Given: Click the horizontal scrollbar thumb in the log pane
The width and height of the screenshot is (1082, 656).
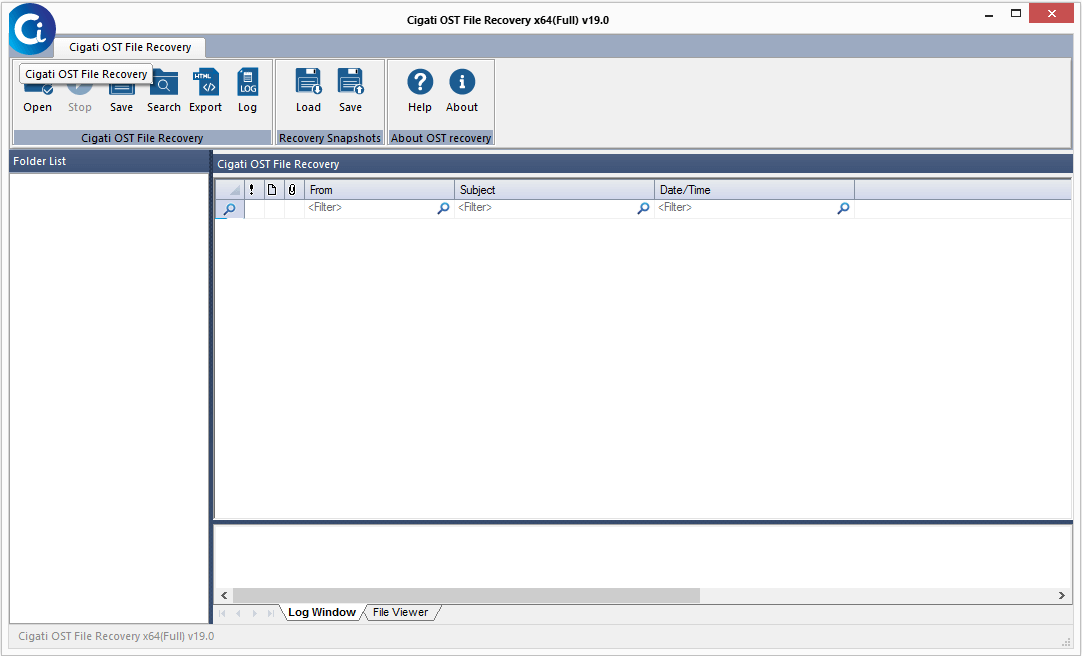Looking at the screenshot, I should (x=466, y=595).
